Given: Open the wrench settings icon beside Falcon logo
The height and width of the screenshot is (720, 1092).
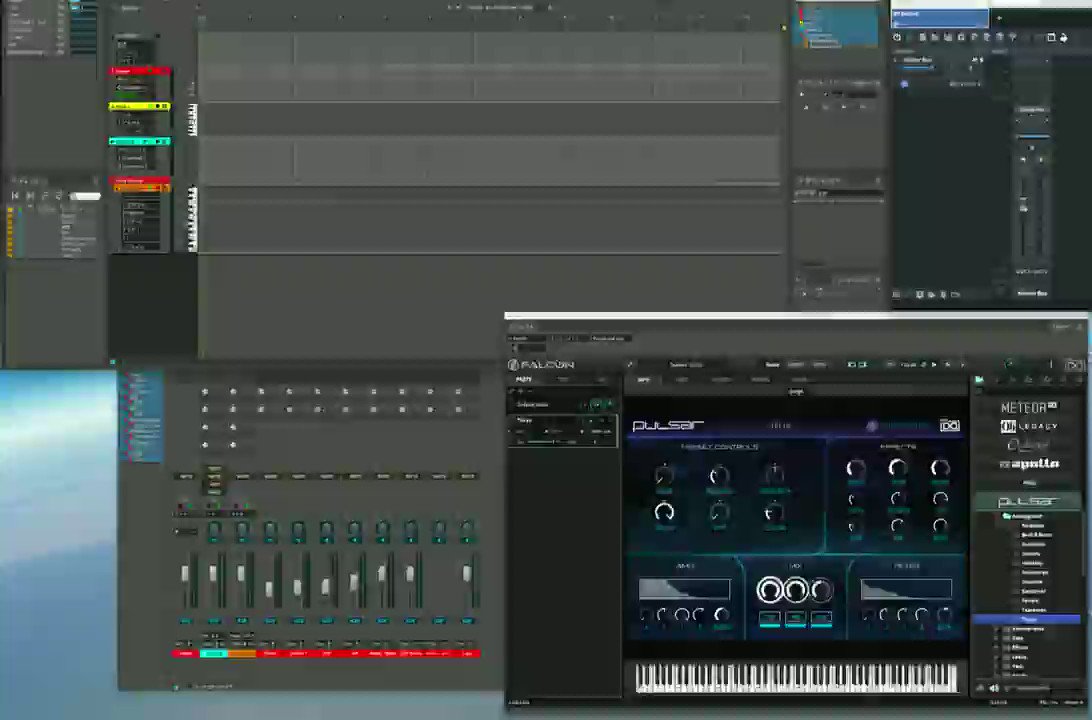Looking at the screenshot, I should coord(630,364).
